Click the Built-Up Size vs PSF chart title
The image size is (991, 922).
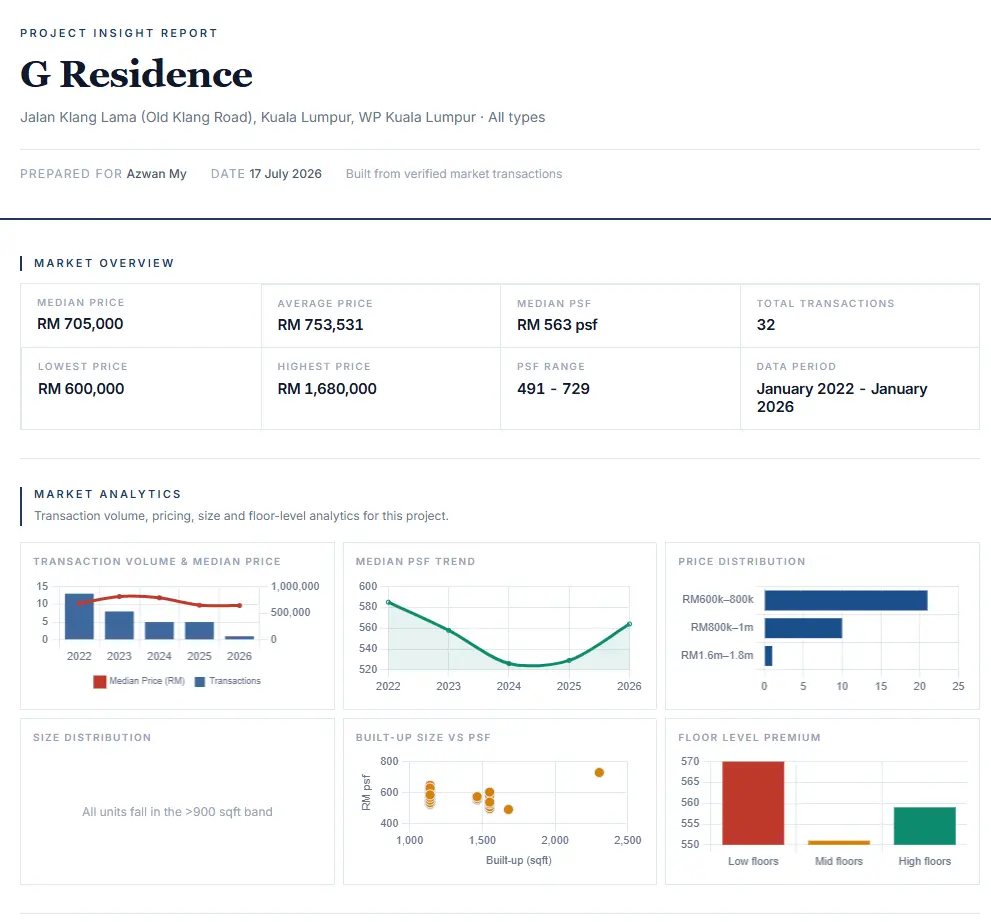coord(423,737)
